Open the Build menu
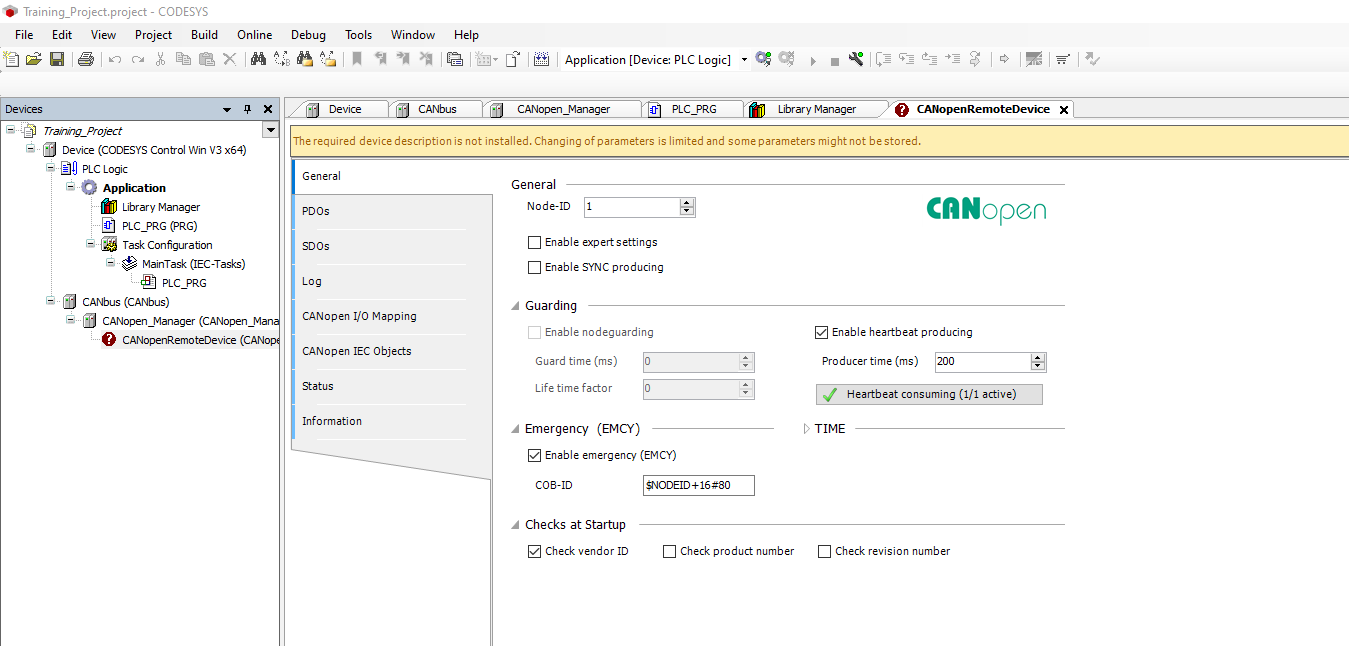 click(x=204, y=35)
